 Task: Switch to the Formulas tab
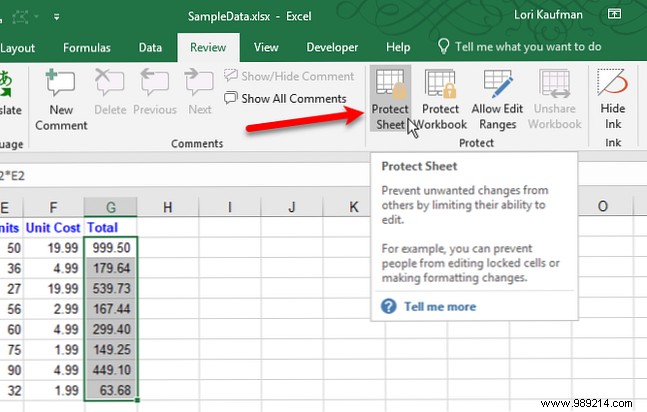point(87,47)
